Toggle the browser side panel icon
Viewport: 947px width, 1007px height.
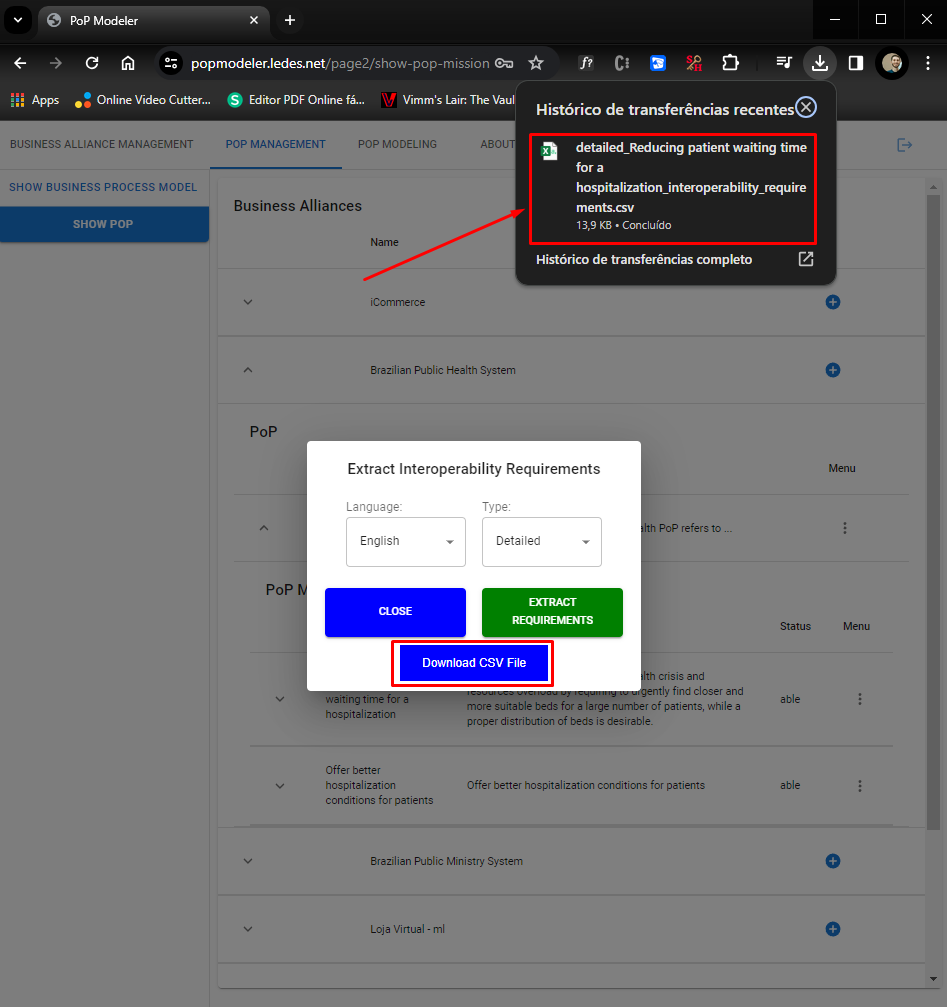[x=855, y=63]
